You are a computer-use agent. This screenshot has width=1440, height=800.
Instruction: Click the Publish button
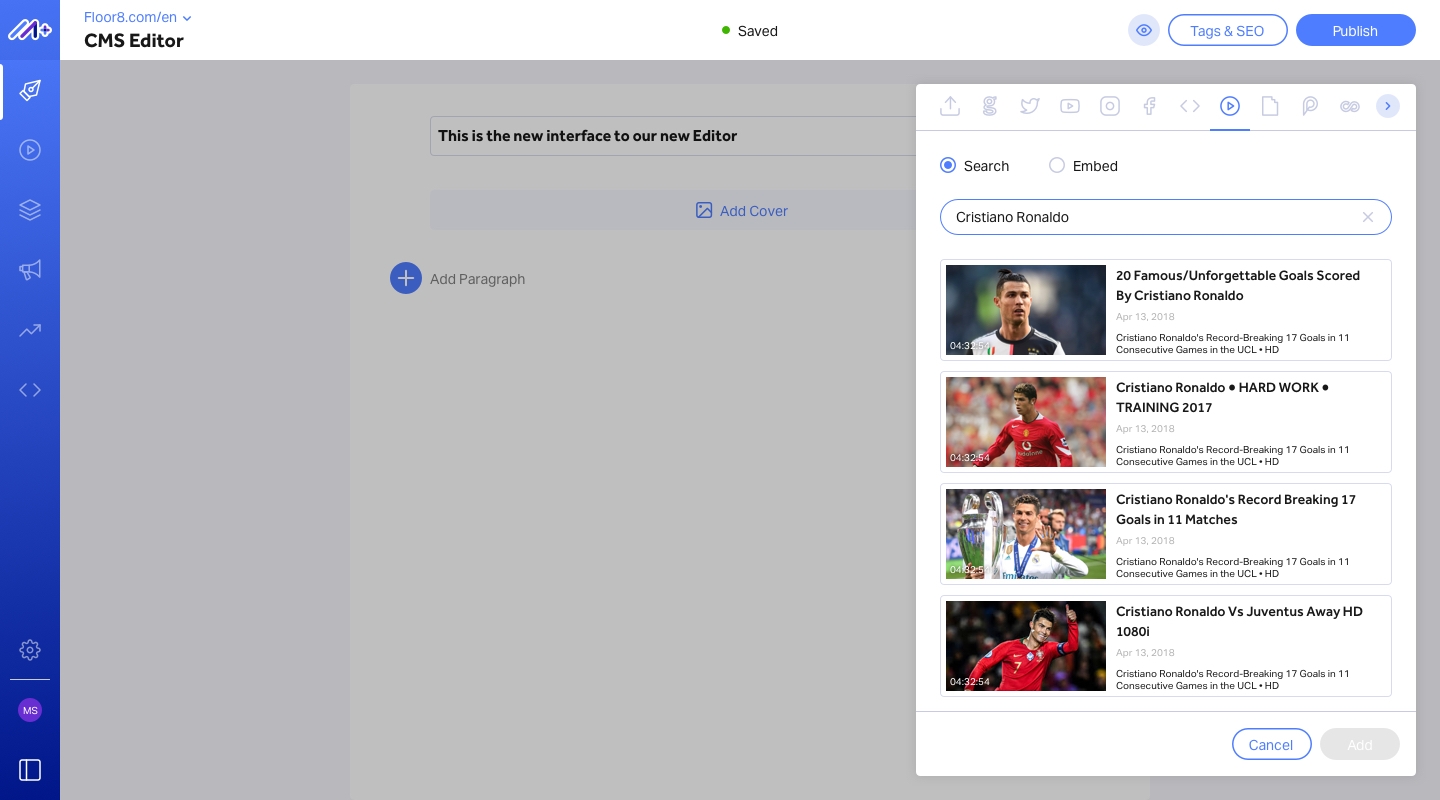pos(1355,30)
